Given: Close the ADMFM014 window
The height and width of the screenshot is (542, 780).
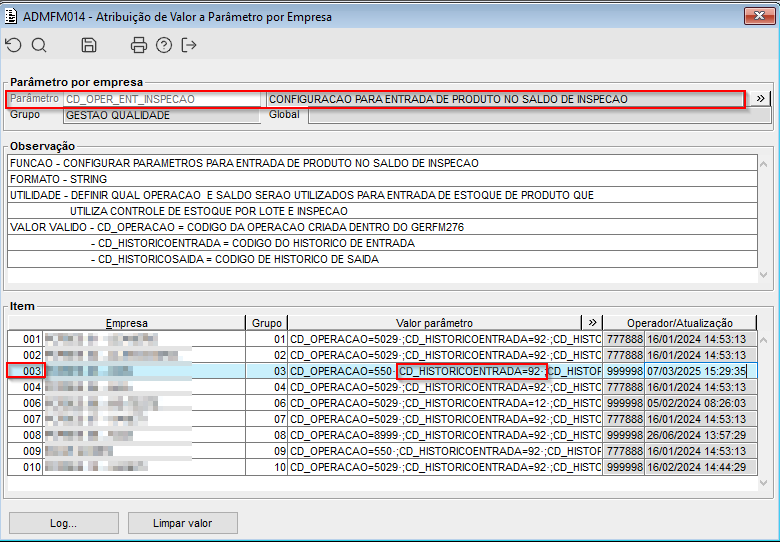Looking at the screenshot, I should tap(759, 16).
